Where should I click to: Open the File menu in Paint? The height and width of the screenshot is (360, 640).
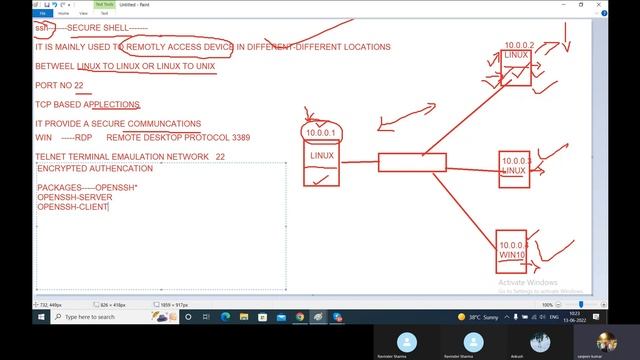(x=42, y=13)
